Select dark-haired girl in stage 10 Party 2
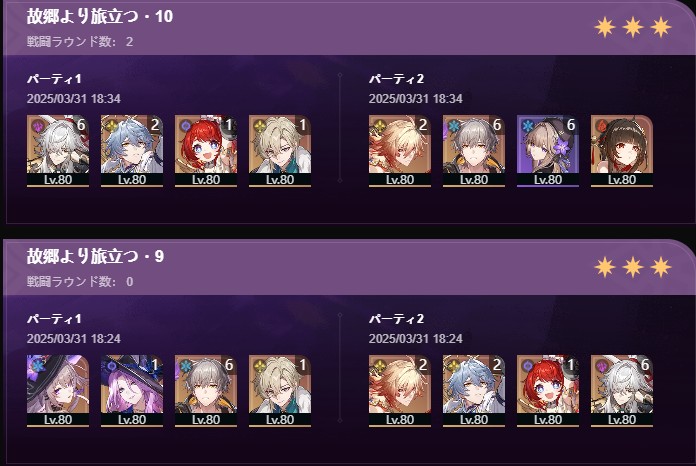Image resolution: width=696 pixels, height=466 pixels. (x=622, y=151)
